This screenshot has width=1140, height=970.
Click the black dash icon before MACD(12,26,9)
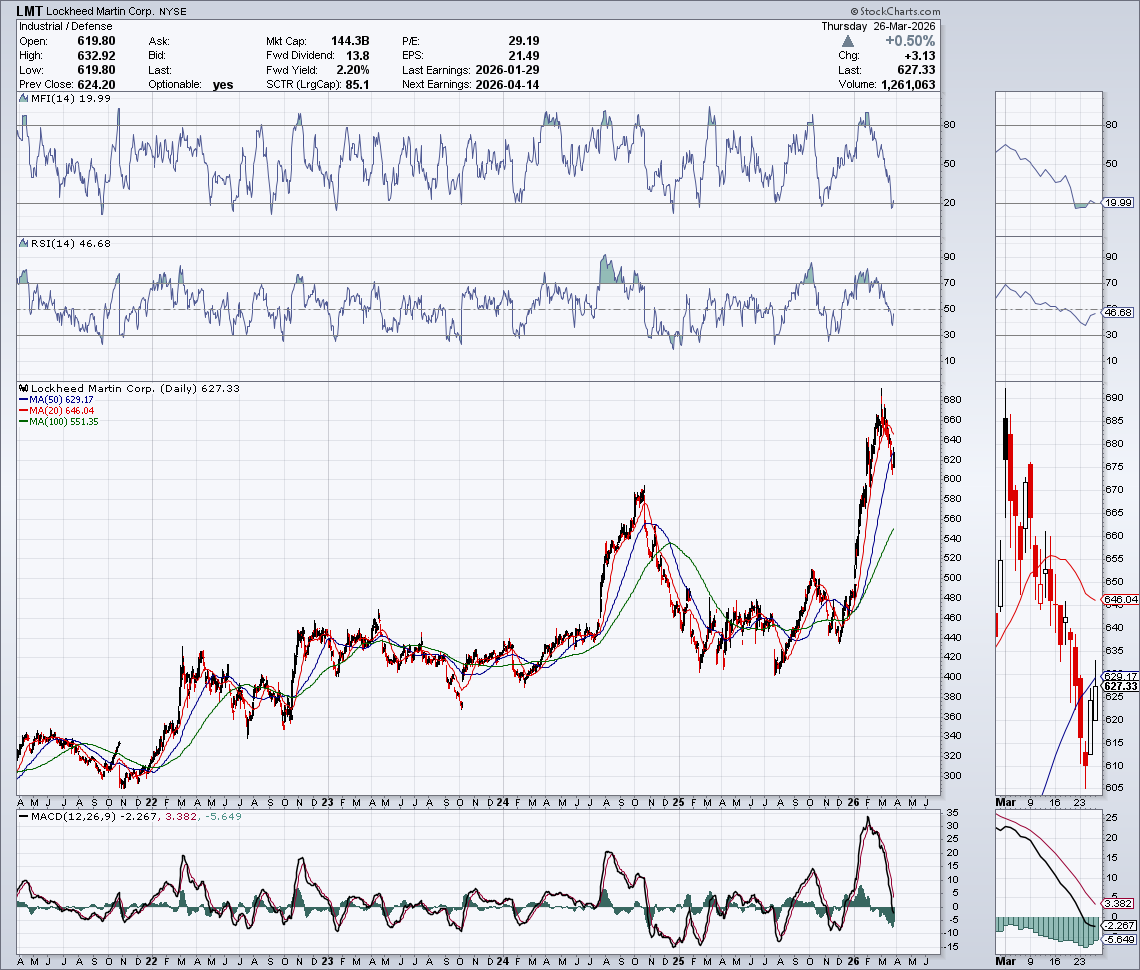(x=24, y=817)
